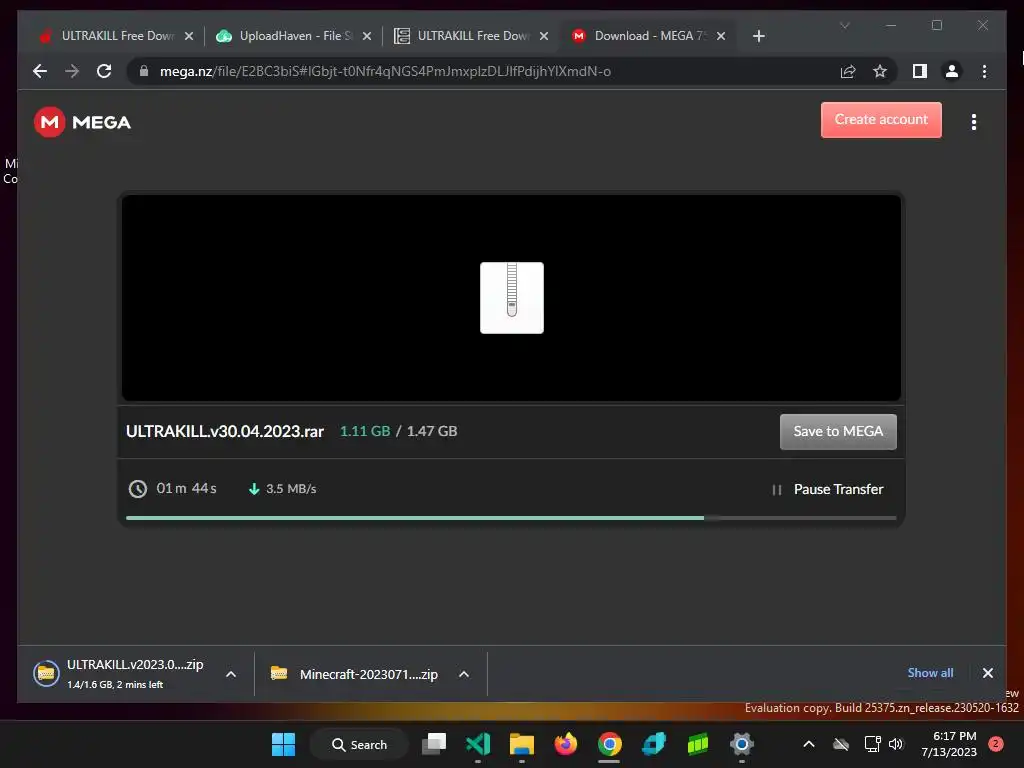The height and width of the screenshot is (768, 1024).
Task: Open Chrome profile menu
Action: 952,71
